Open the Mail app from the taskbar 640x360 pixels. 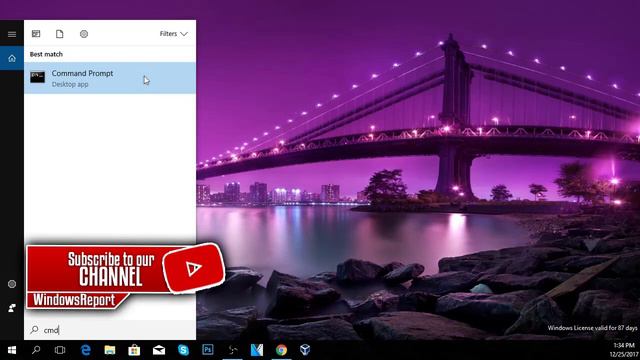(159, 350)
